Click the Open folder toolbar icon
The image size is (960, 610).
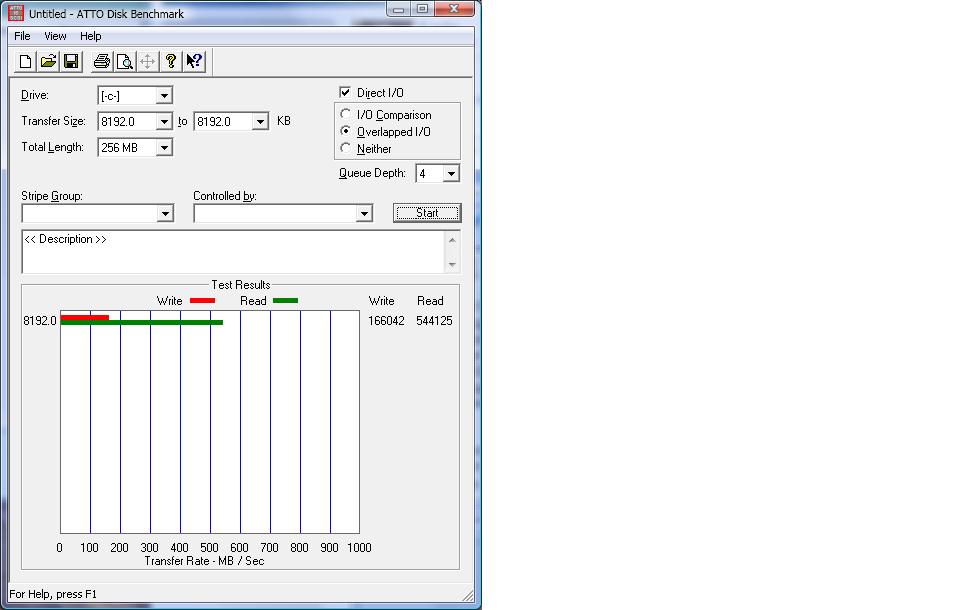48,61
